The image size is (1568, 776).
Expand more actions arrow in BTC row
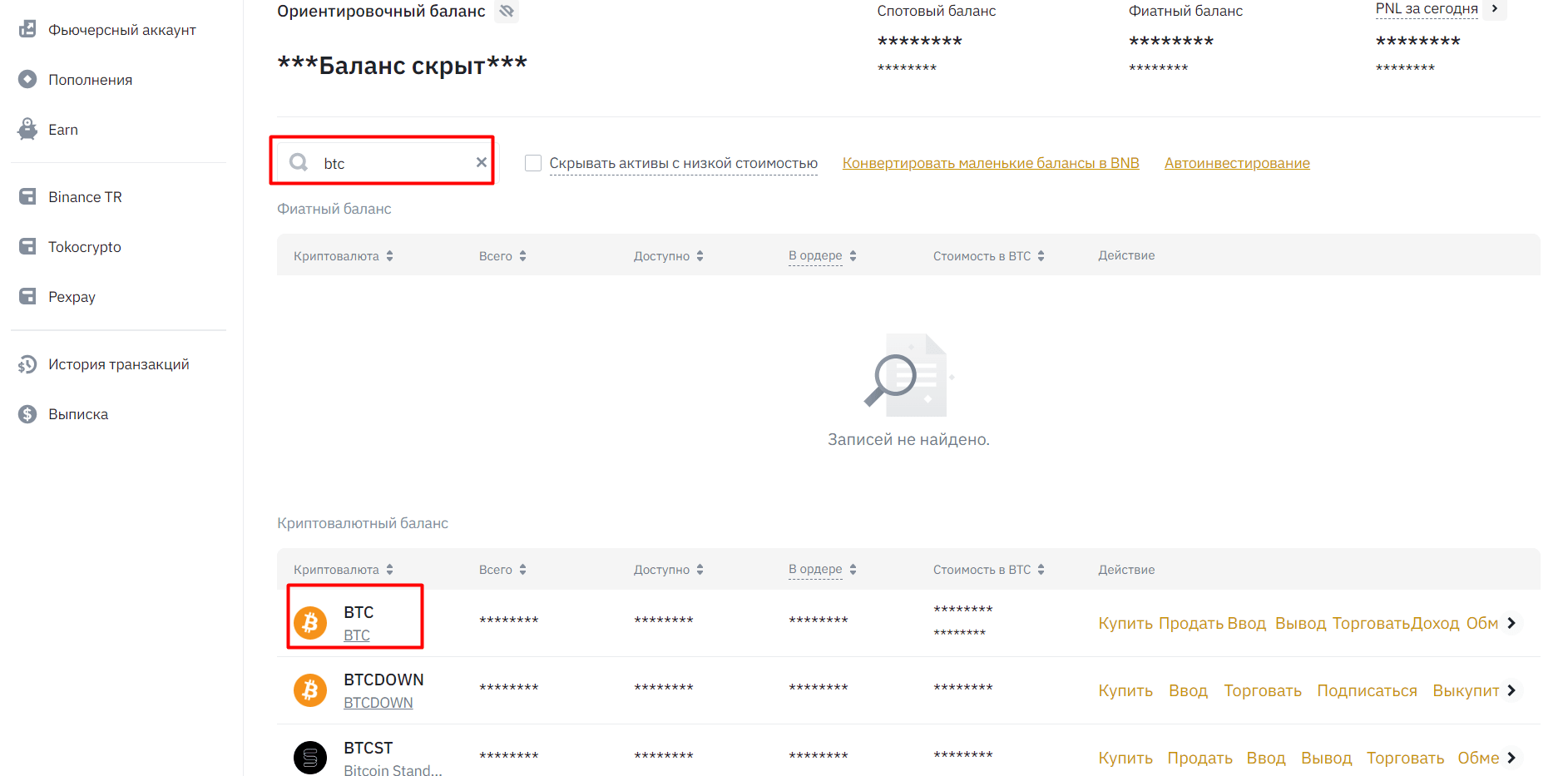[1511, 623]
